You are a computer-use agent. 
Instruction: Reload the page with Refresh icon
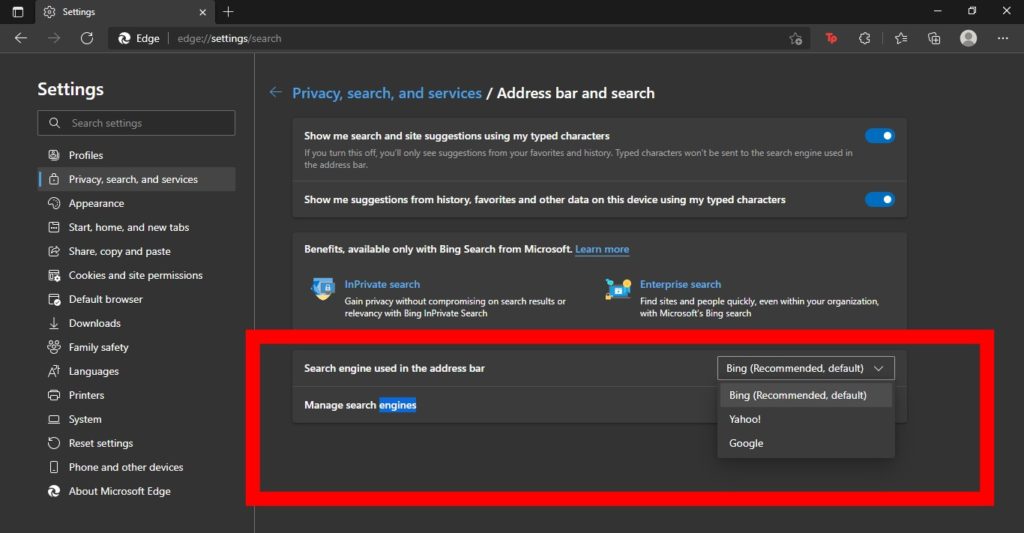point(87,39)
